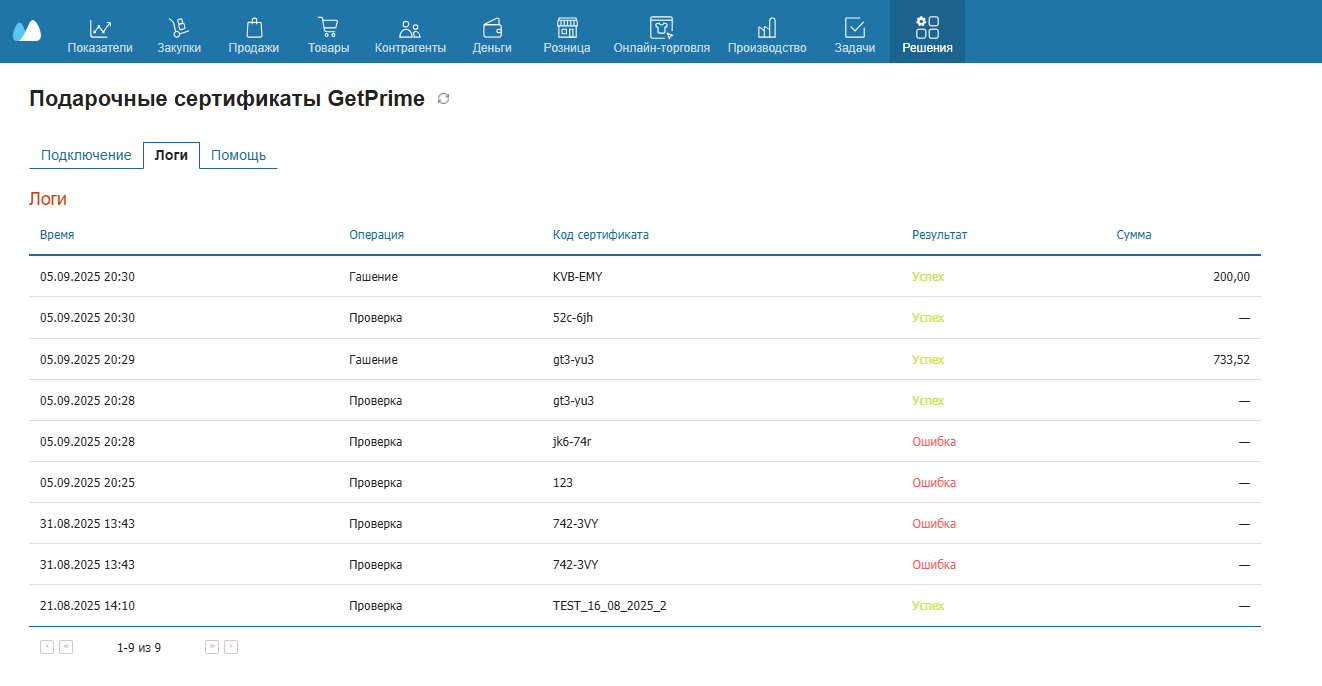Open the Товары cart icon
Screen dimensions: 1322x686
328,28
